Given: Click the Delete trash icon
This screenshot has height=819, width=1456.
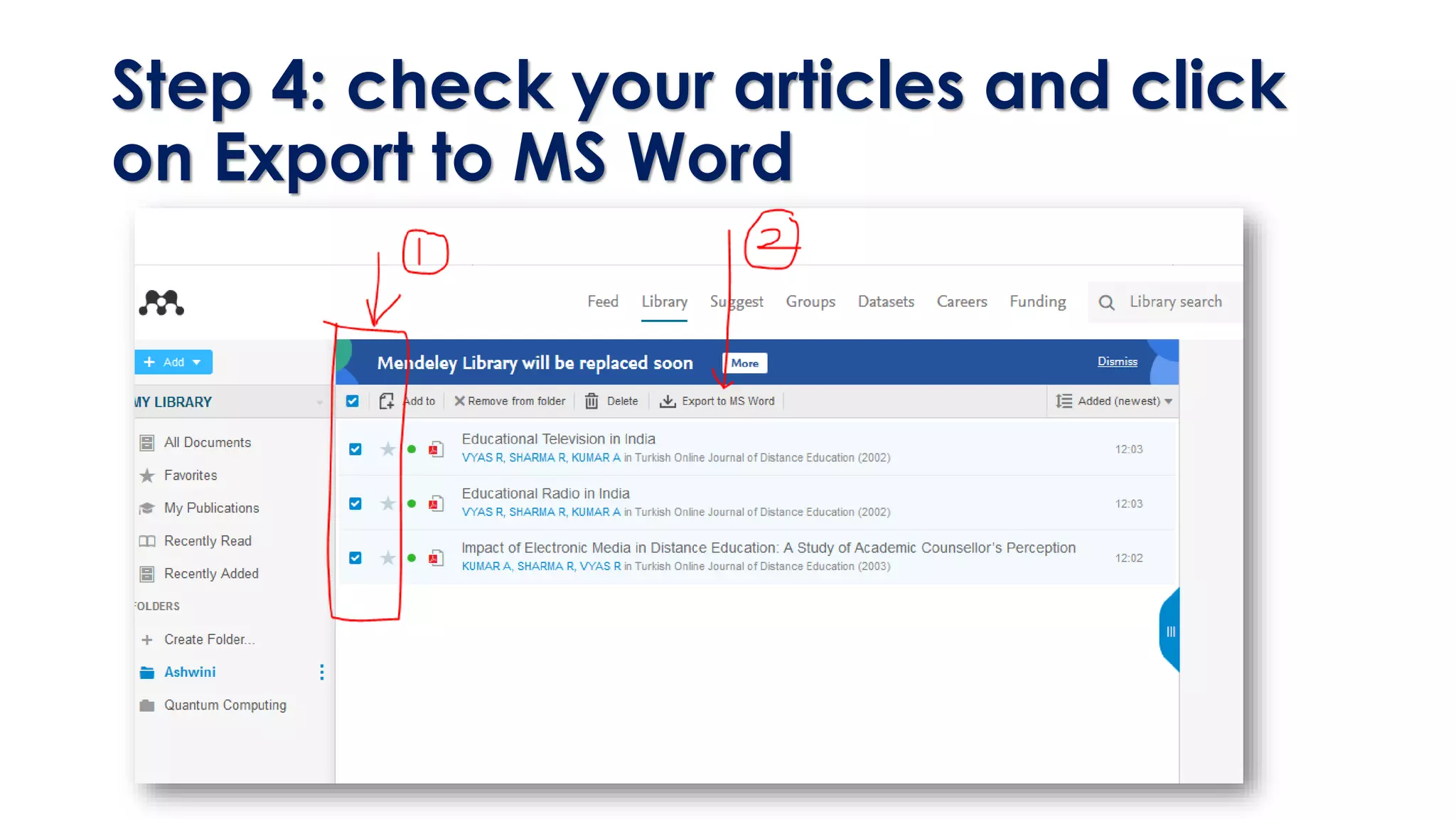Looking at the screenshot, I should click(591, 402).
